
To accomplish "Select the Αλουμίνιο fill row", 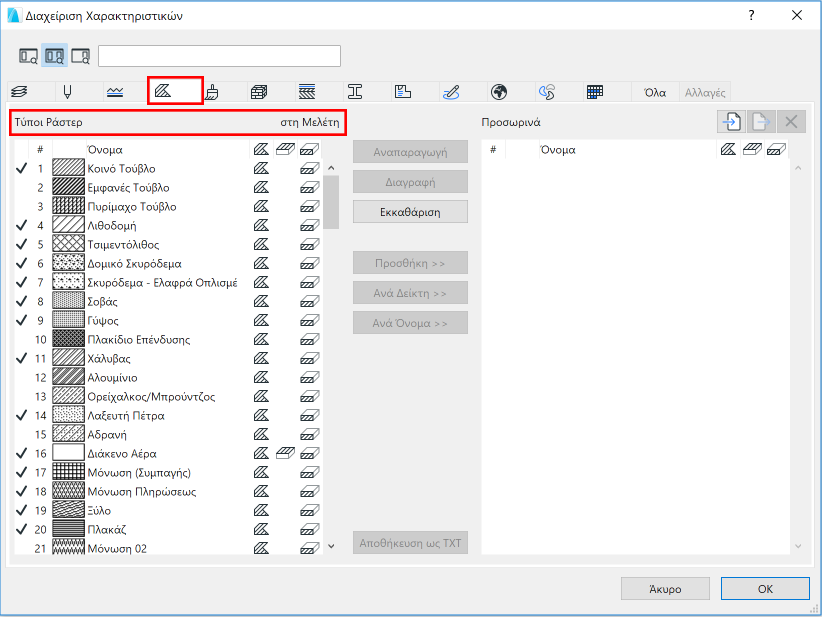I will [169, 377].
